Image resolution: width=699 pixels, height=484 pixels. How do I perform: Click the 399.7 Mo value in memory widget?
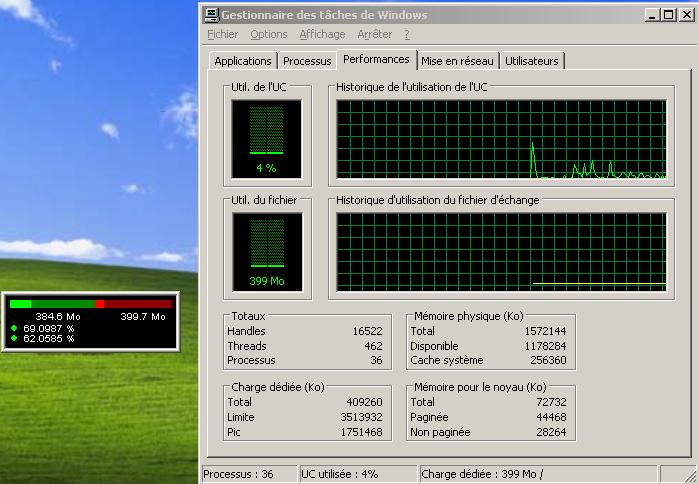pyautogui.click(x=143, y=317)
